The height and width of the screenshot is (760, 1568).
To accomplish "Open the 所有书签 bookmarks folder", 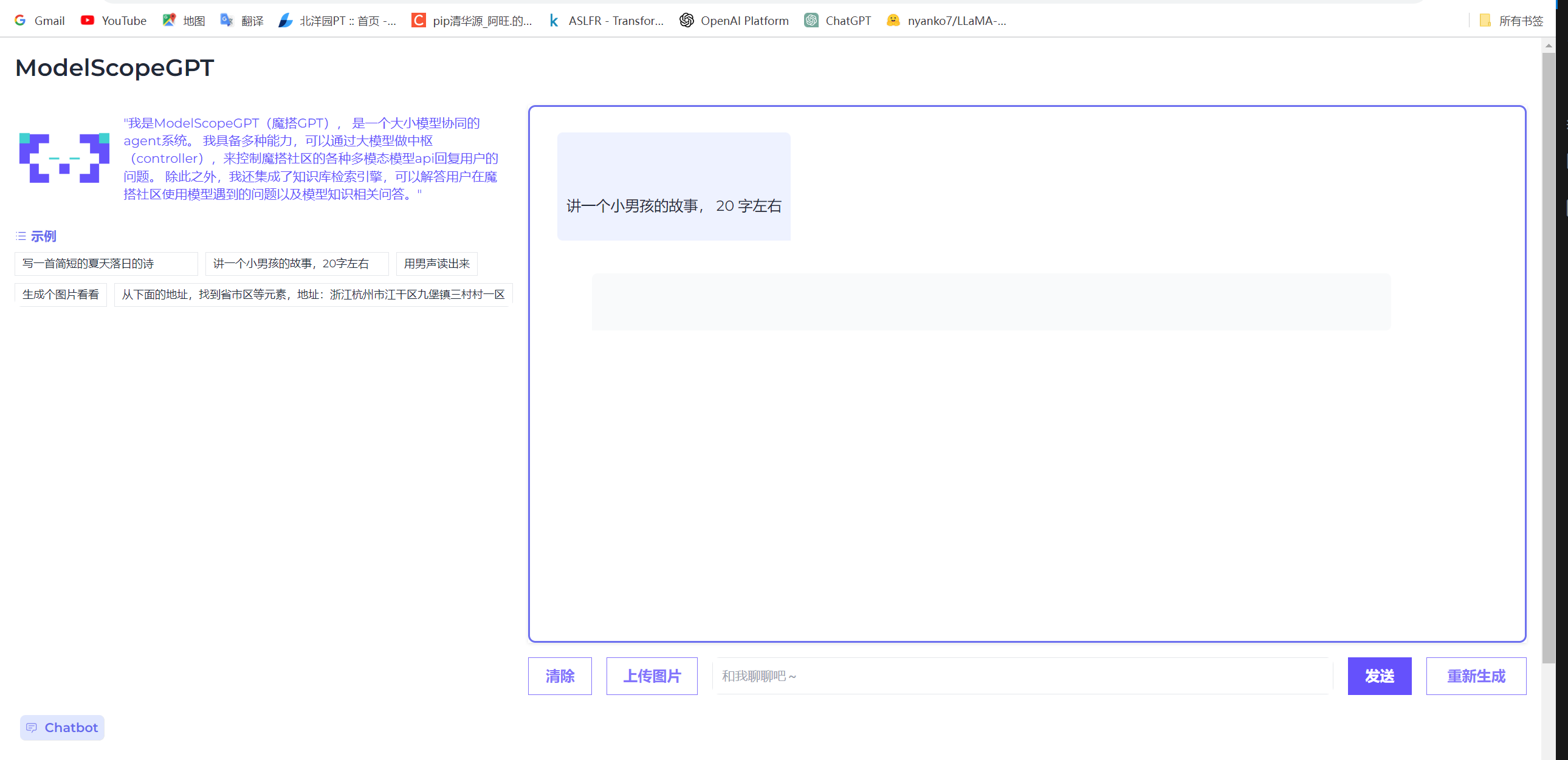I will 1513,21.
